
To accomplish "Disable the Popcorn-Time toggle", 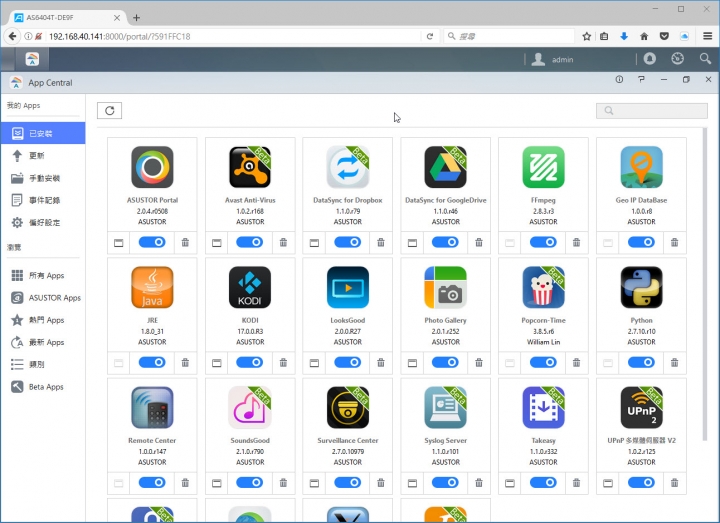I will click(x=543, y=362).
